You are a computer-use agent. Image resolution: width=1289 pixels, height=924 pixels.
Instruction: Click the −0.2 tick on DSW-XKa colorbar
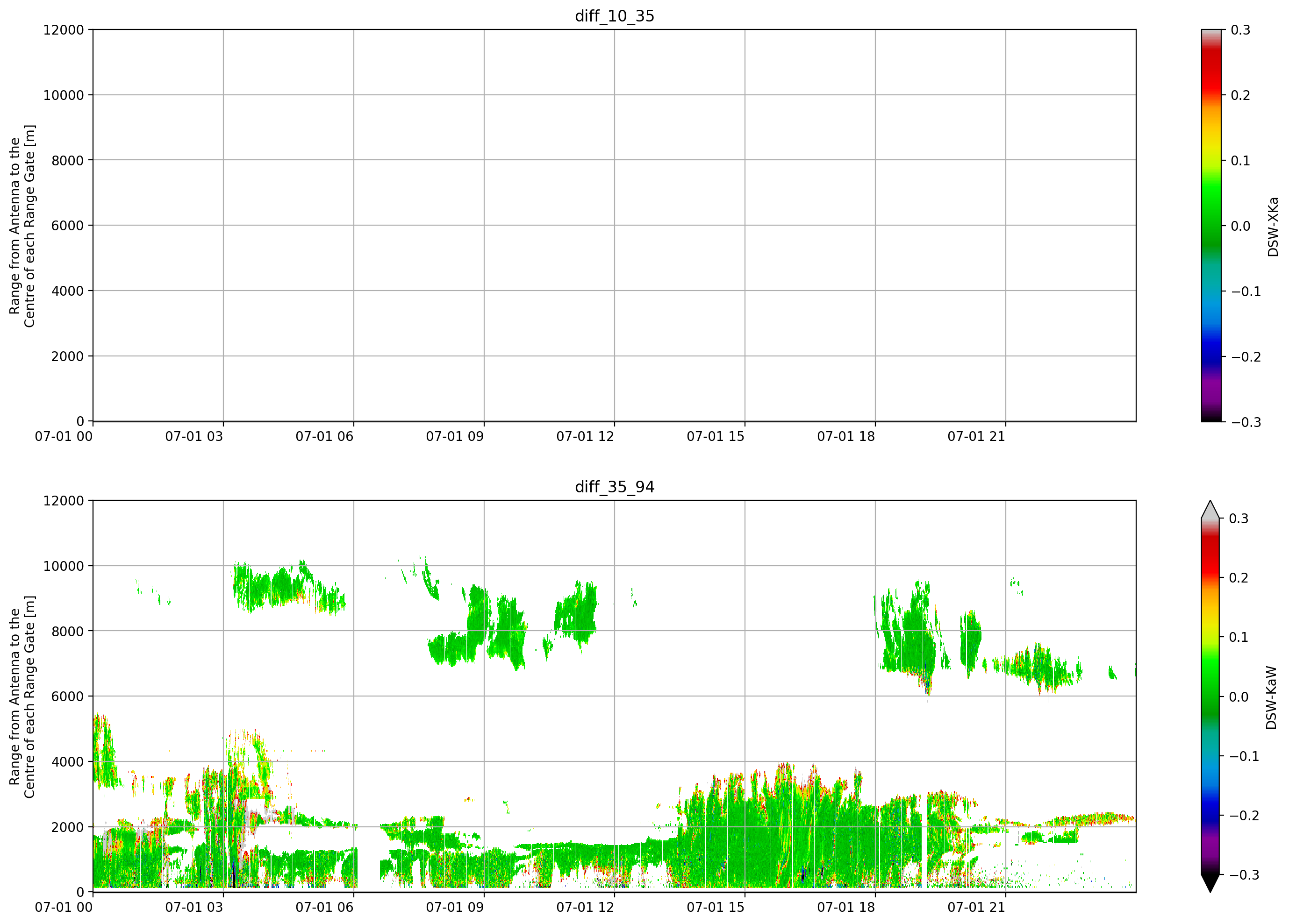1246,356
